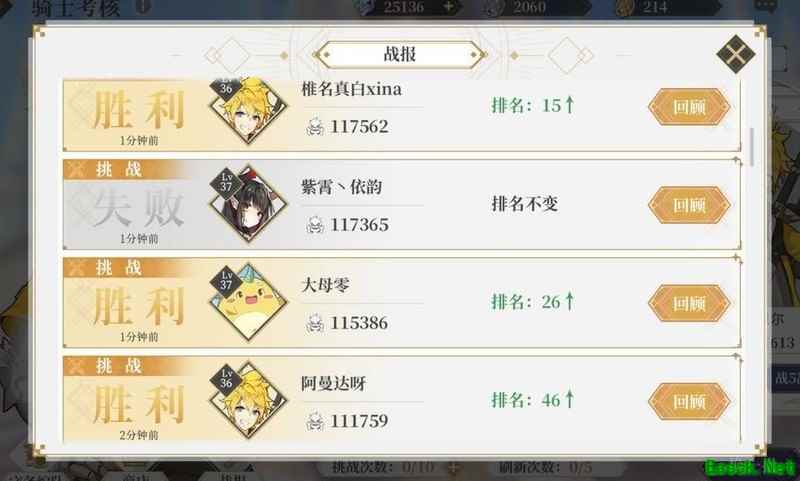Click the battle report scrollbar handle
This screenshot has height=481, width=800.
751,147
